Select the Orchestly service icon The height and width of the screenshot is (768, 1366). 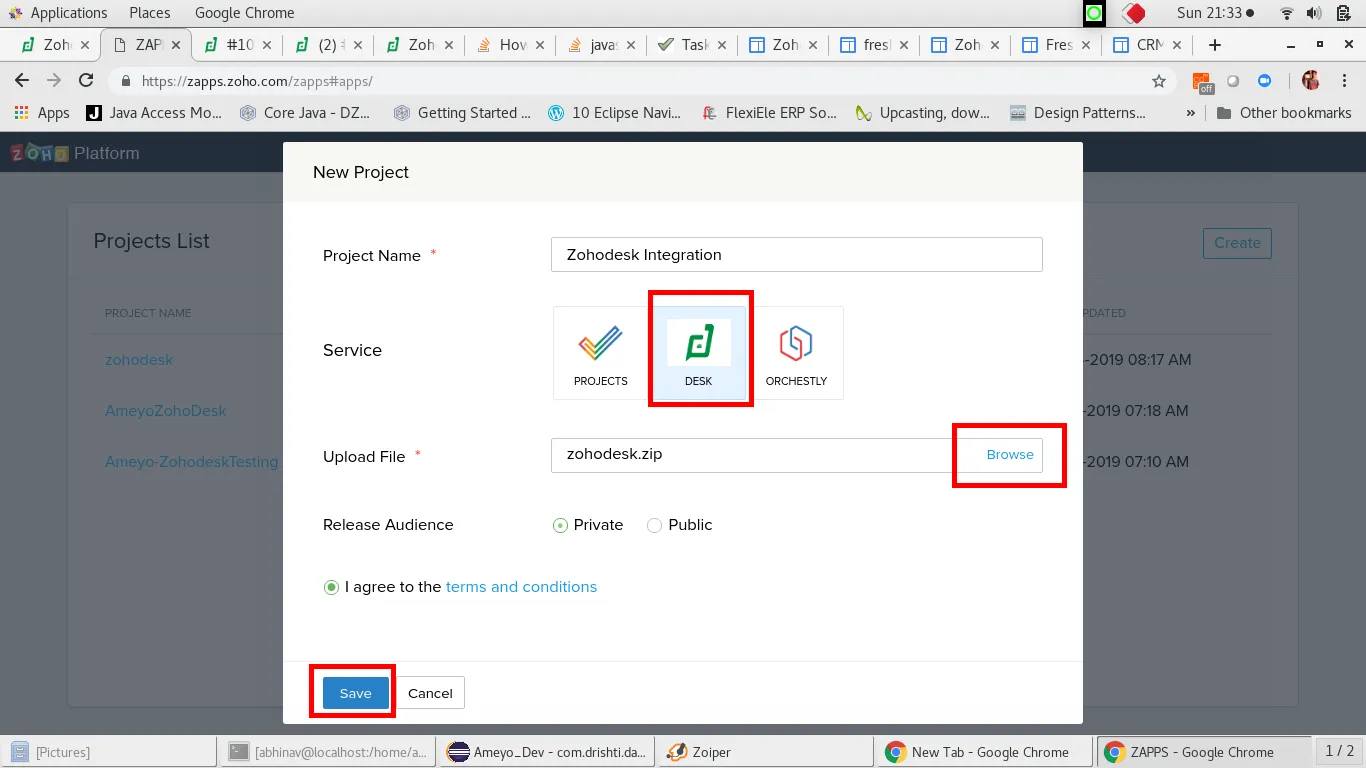pyautogui.click(x=796, y=353)
